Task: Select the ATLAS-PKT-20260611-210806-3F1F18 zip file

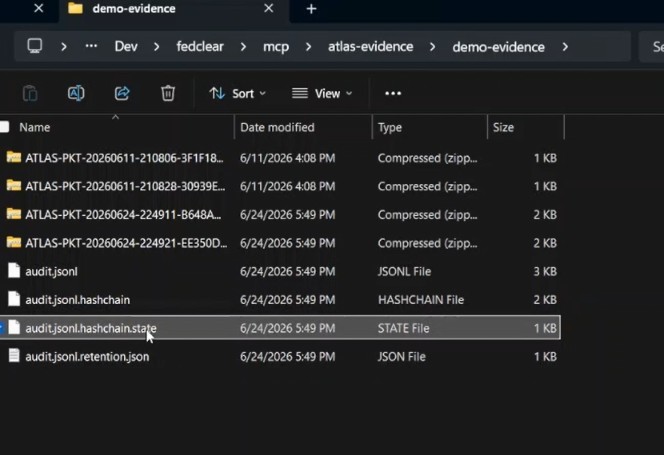Action: [279, 158]
